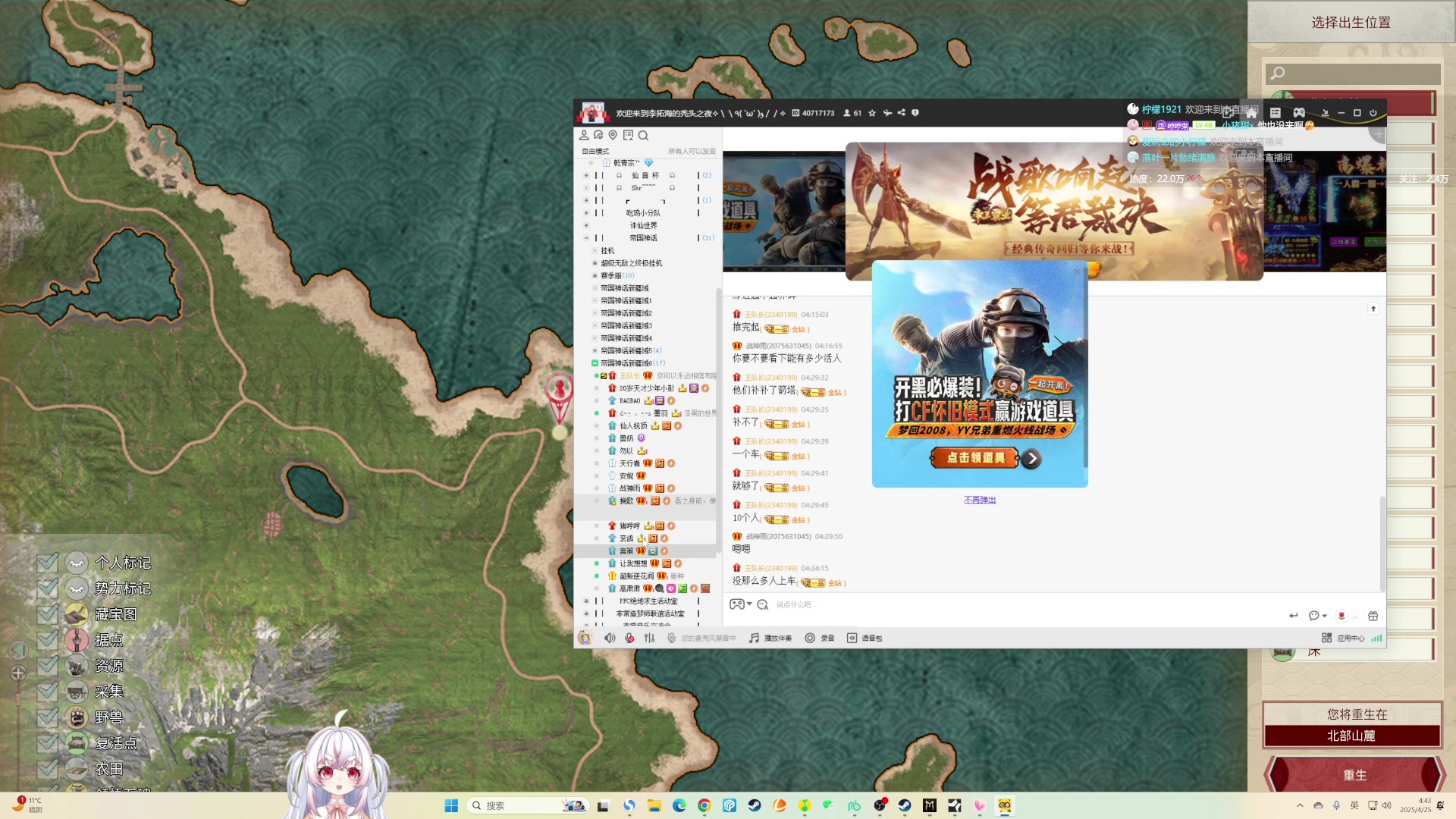Open 应用中心 app center

(1343, 638)
